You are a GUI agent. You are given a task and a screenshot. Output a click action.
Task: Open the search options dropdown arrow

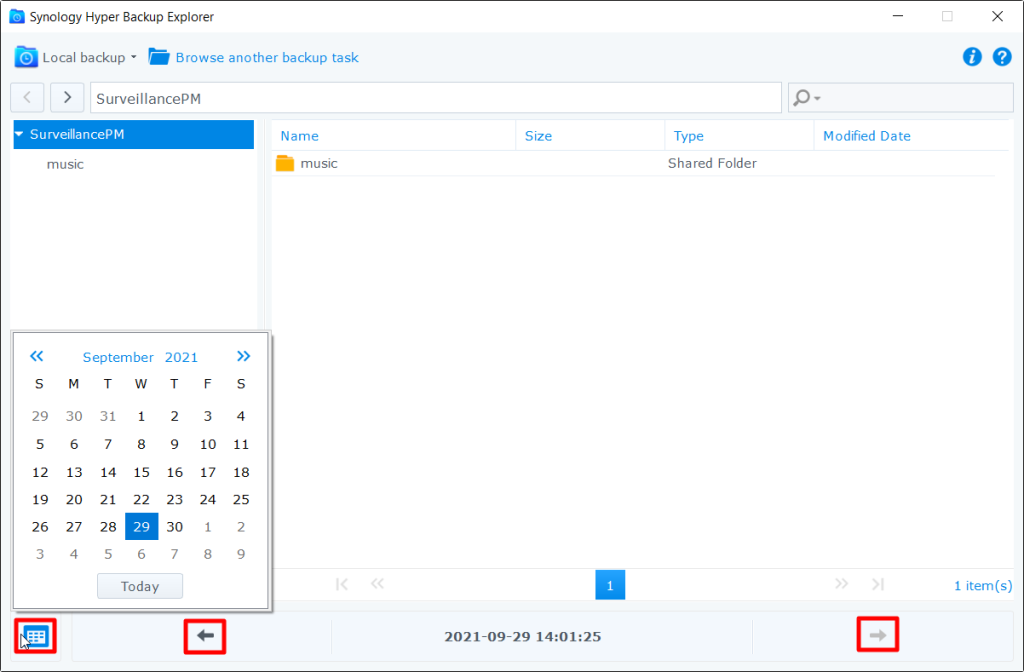click(817, 99)
